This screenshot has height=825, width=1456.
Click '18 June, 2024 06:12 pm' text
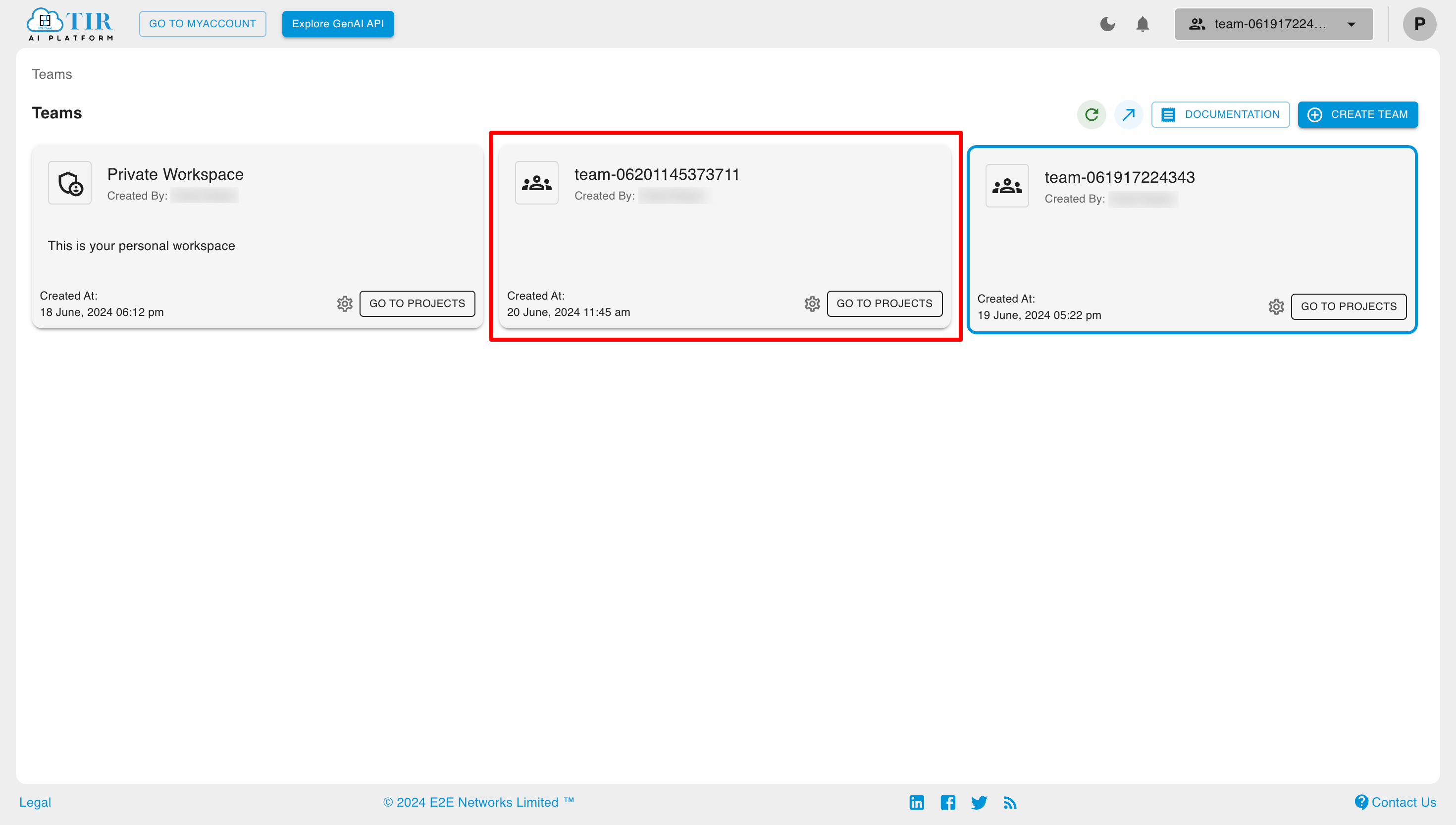click(x=102, y=312)
